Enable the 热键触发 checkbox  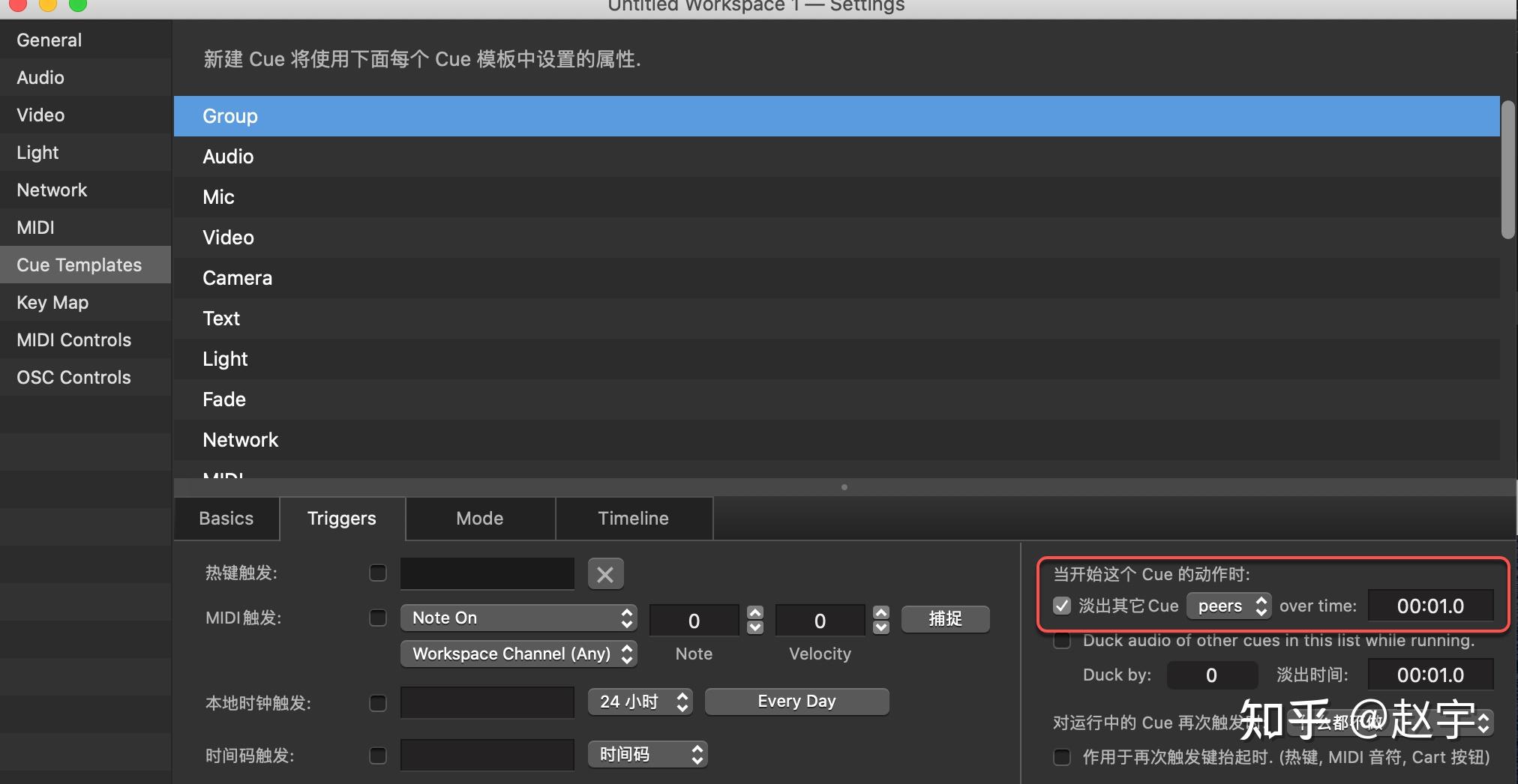coord(378,573)
